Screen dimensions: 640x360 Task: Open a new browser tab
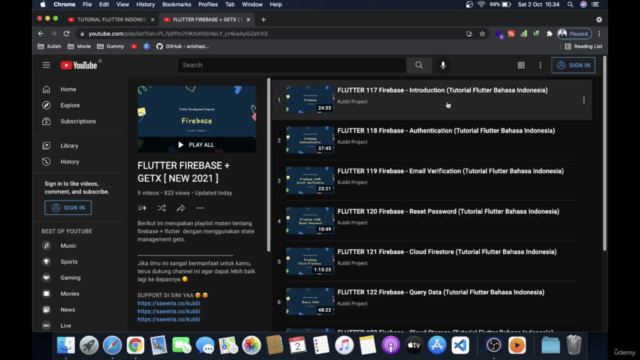point(263,20)
